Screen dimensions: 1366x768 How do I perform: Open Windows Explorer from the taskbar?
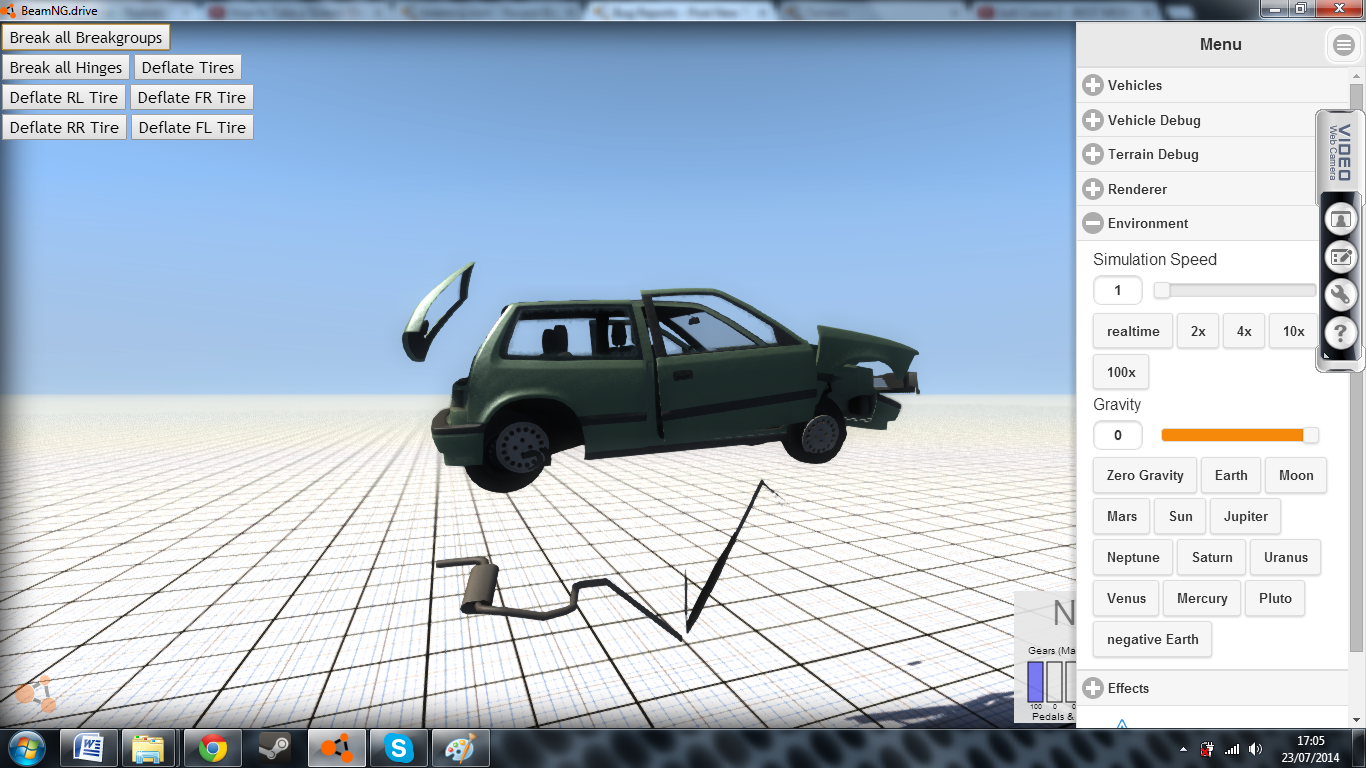point(149,748)
